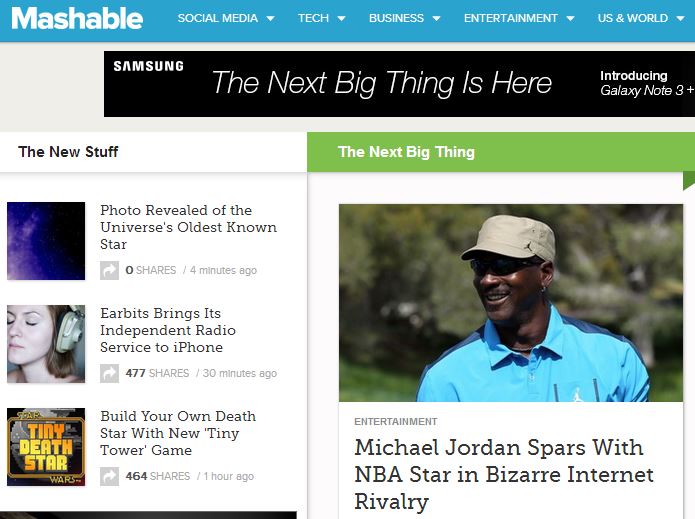Image resolution: width=695 pixels, height=519 pixels.
Task: Open the Business dropdown arrow
Action: click(437, 19)
